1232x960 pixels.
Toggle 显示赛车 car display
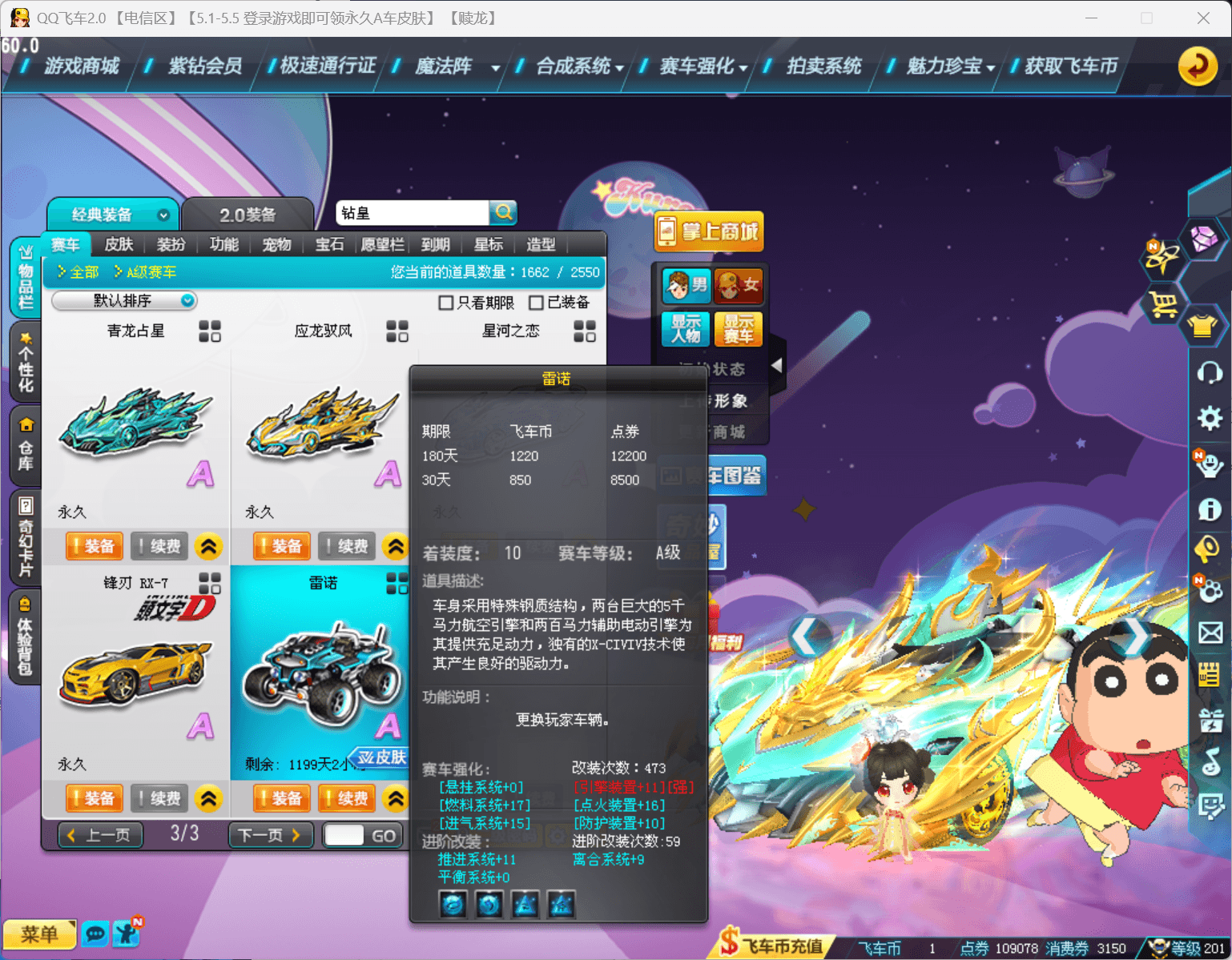[738, 329]
